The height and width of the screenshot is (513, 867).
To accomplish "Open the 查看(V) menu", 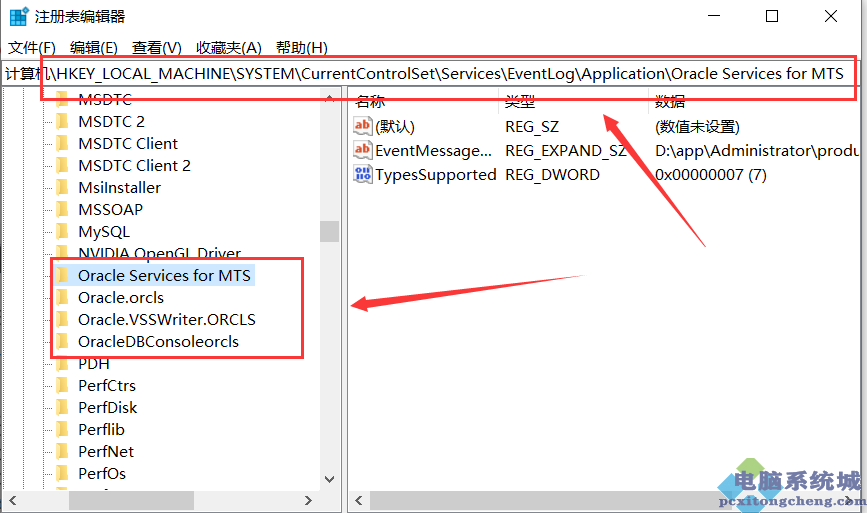I will tap(156, 48).
